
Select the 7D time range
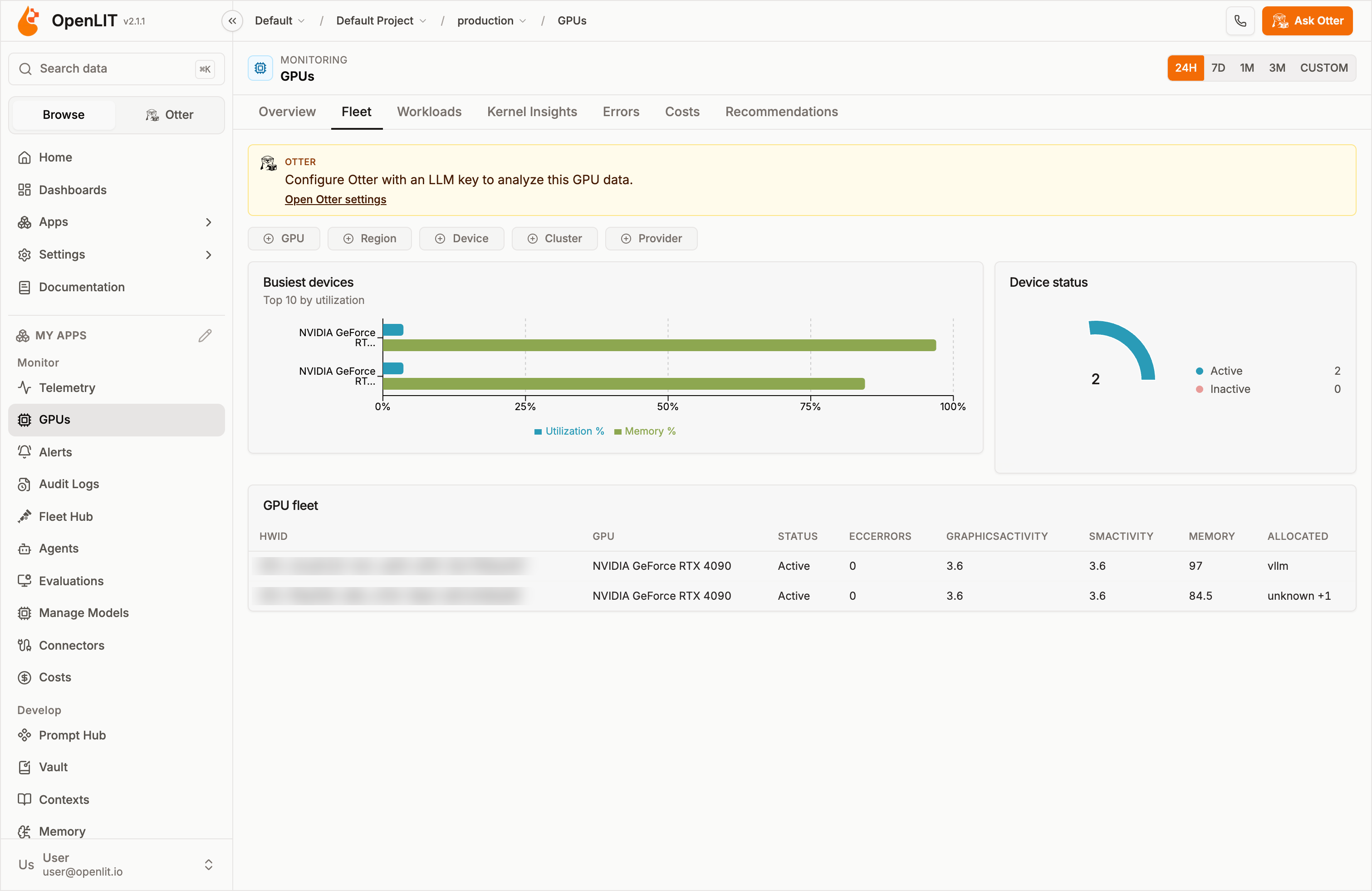click(x=1218, y=68)
